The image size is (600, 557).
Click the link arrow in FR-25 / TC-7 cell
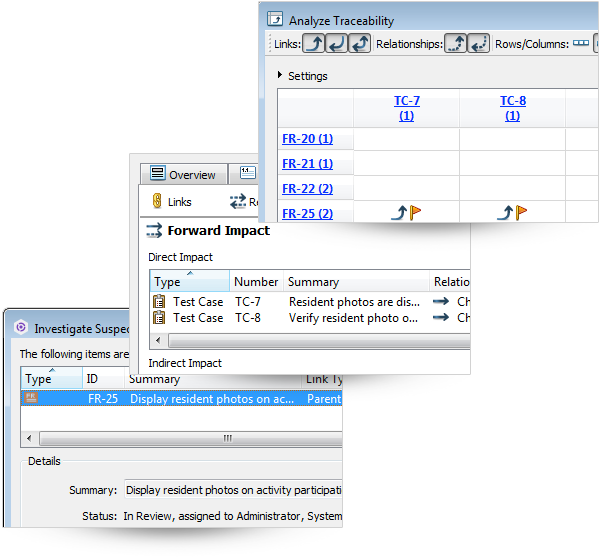[x=399, y=212]
